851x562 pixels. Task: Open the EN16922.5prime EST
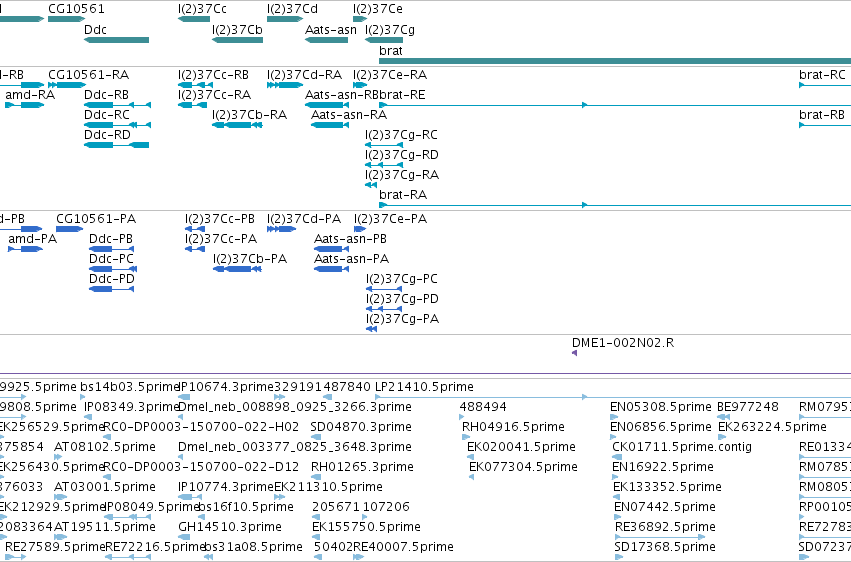point(616,478)
